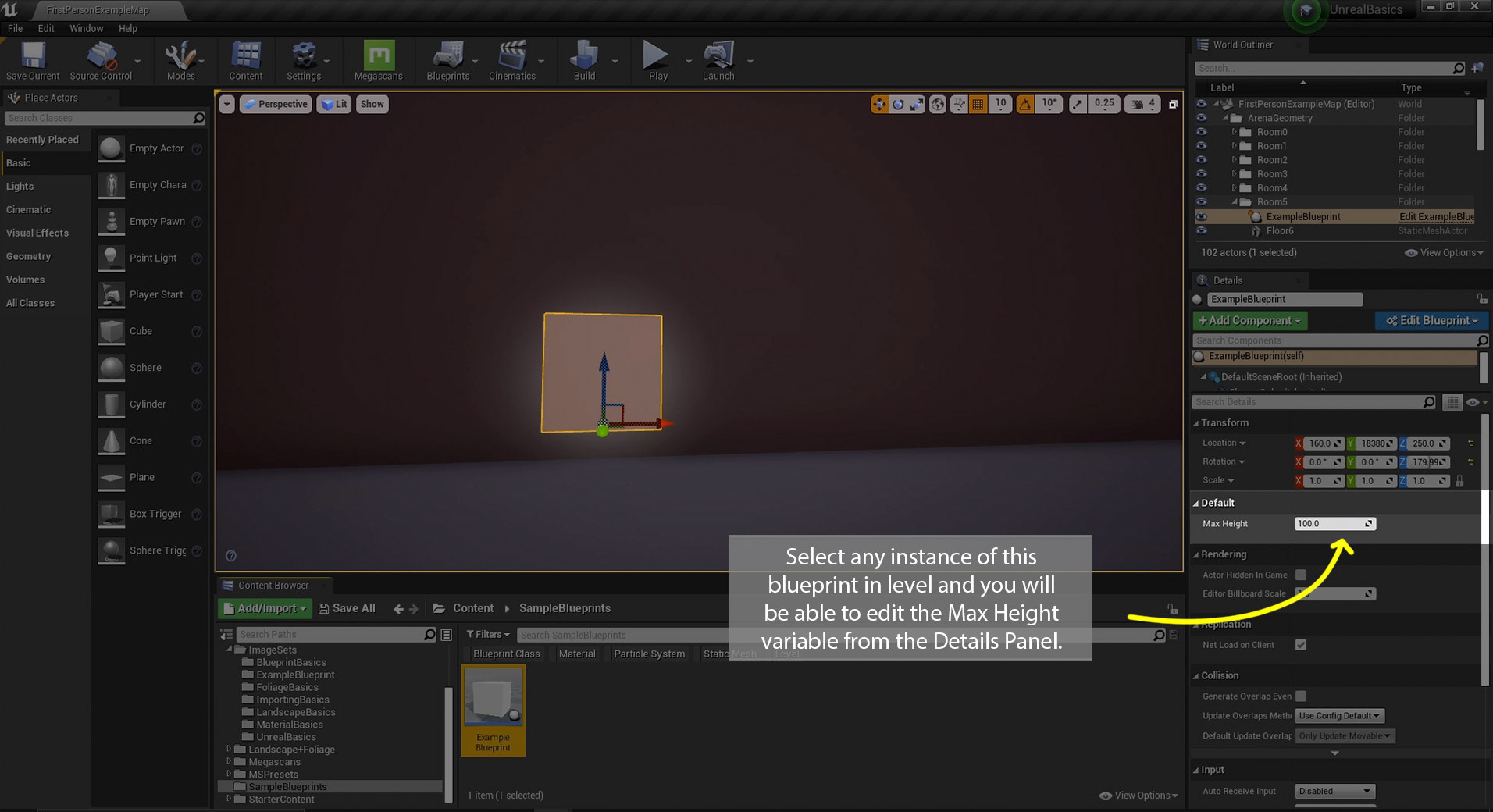The image size is (1493, 812).
Task: Reset Rotation to default arrow
Action: (1470, 461)
